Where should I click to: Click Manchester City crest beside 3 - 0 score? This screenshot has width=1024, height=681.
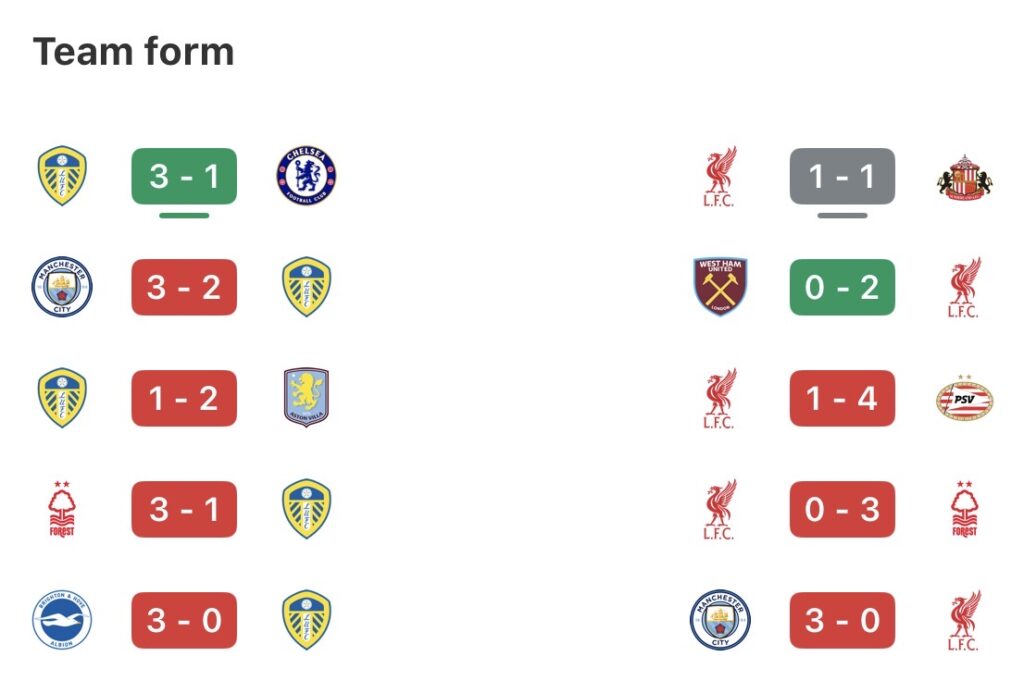tap(719, 620)
